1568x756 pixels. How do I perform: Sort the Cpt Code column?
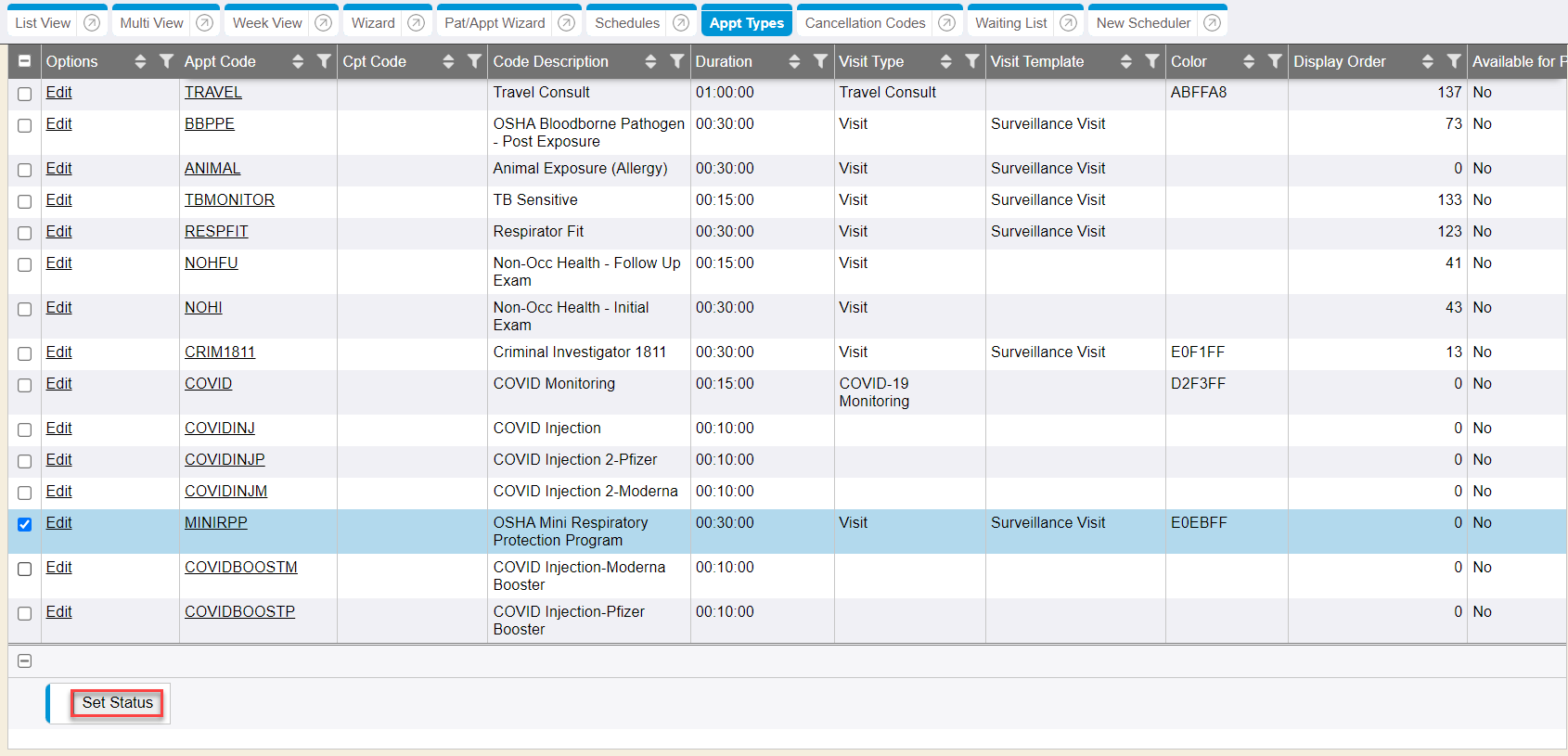click(448, 61)
